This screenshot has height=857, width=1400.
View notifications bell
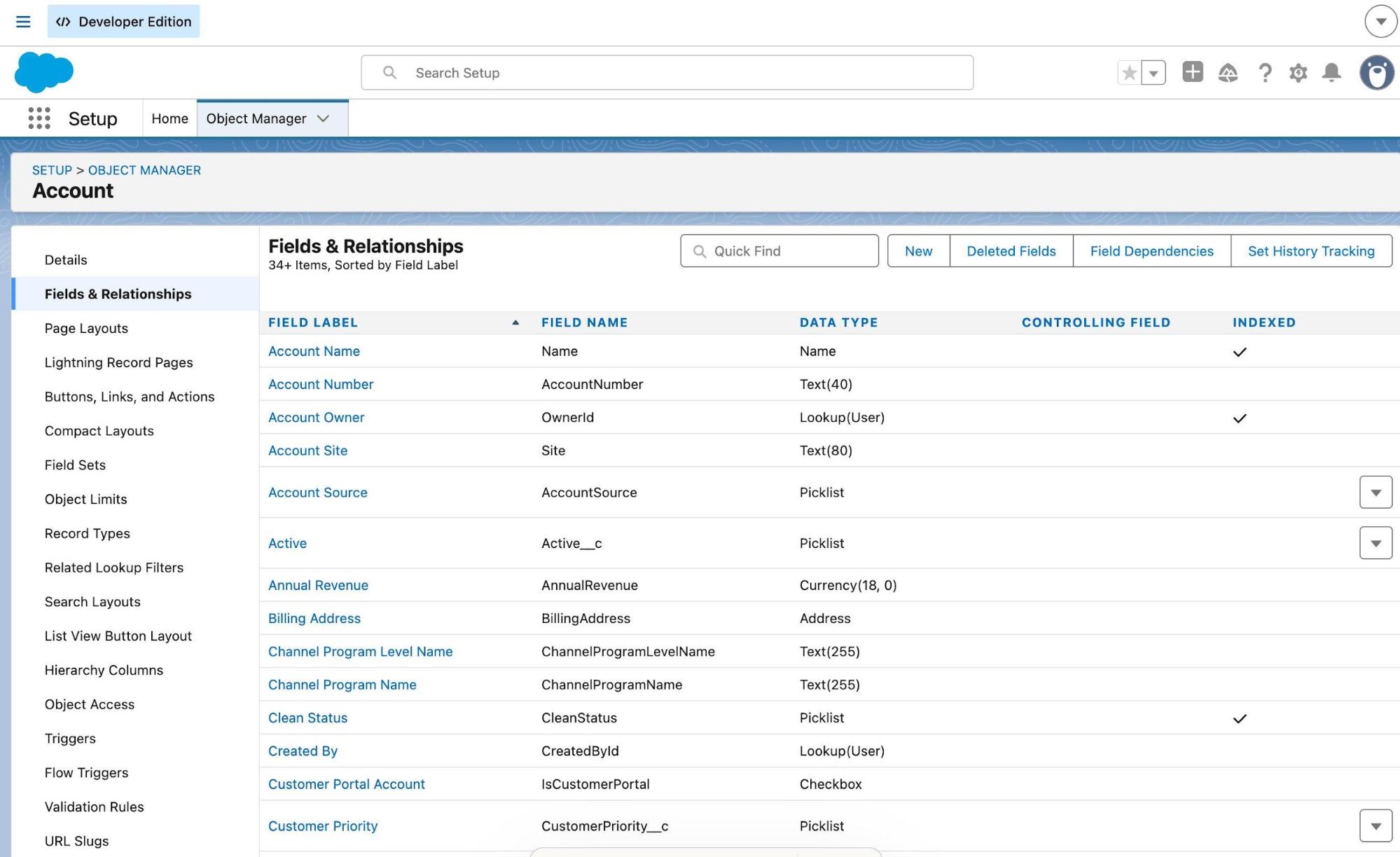coord(1331,72)
